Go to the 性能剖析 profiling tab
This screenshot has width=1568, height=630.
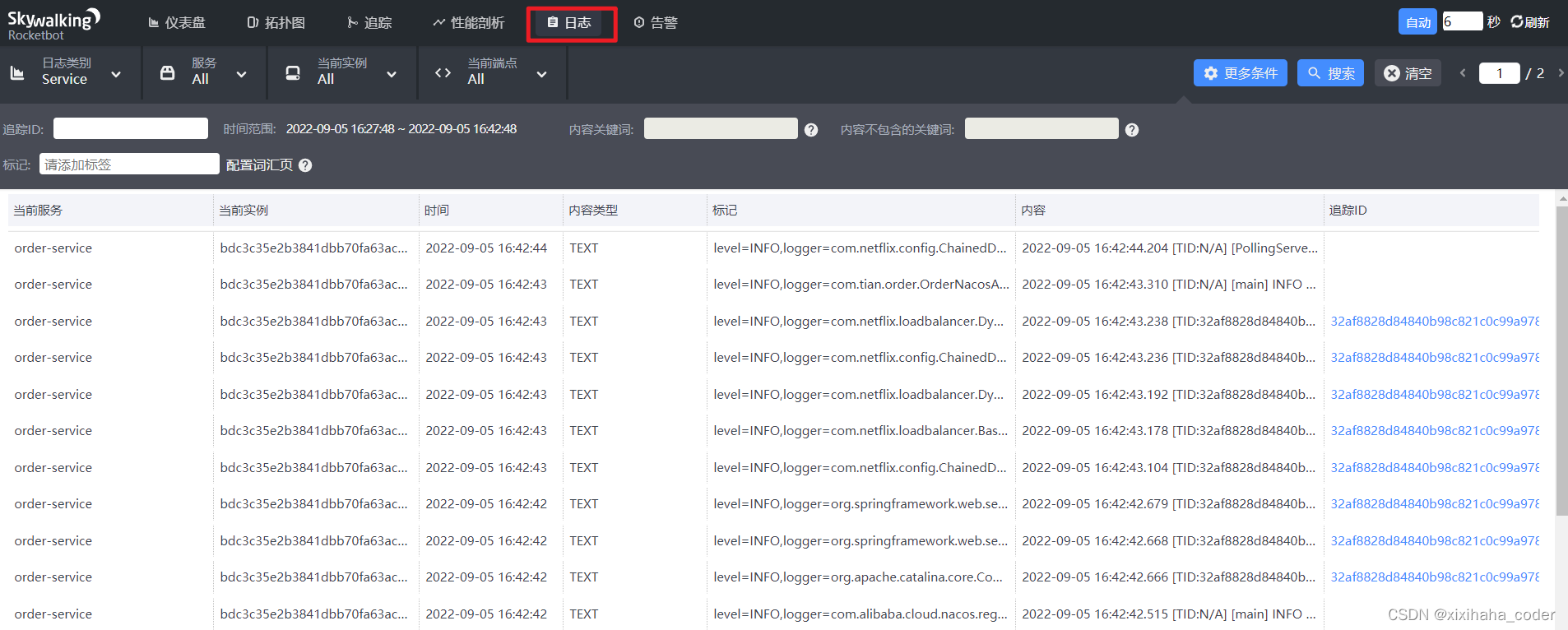click(469, 22)
